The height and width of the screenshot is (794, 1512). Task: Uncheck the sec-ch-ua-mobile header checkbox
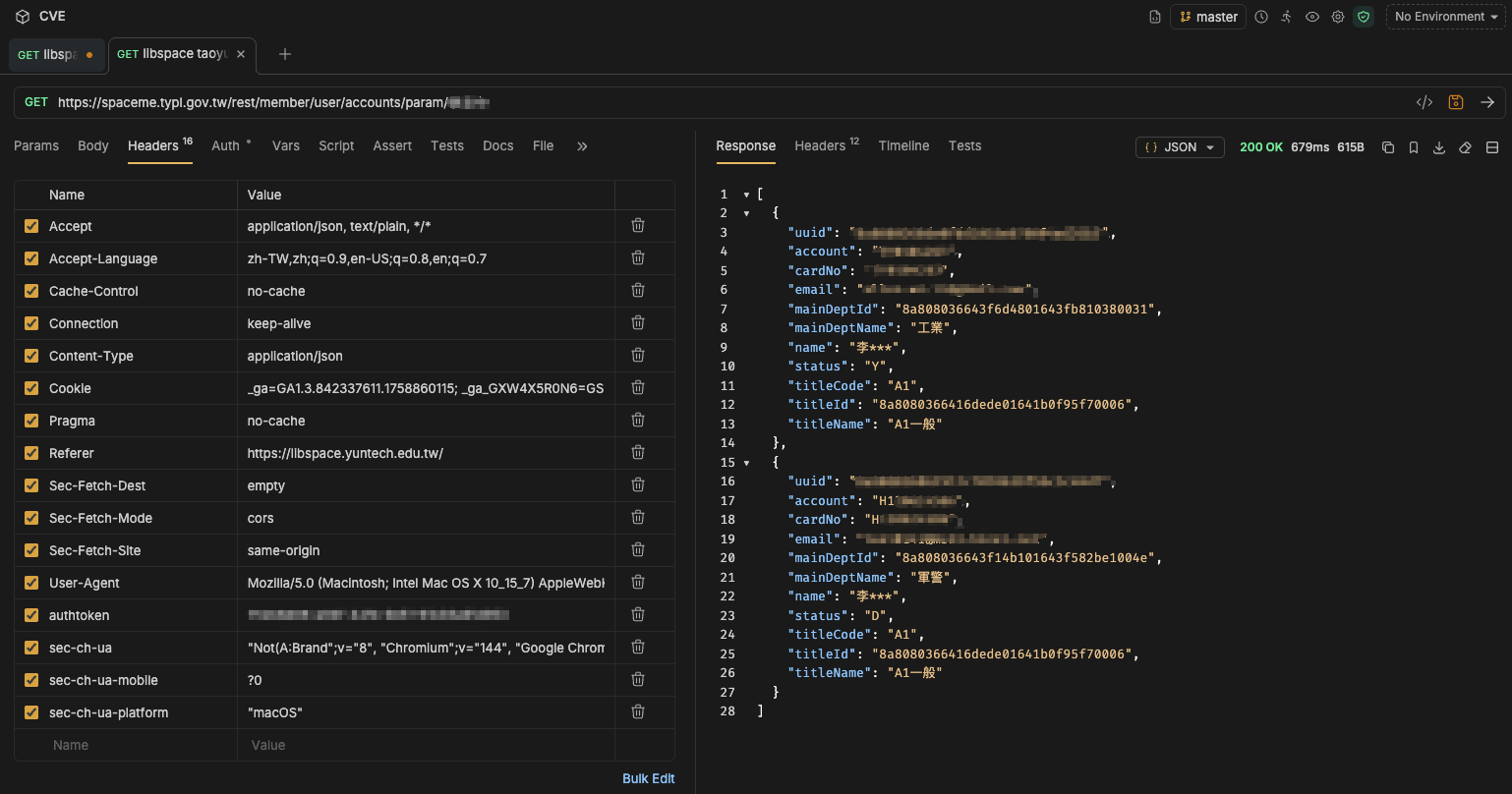[31, 680]
